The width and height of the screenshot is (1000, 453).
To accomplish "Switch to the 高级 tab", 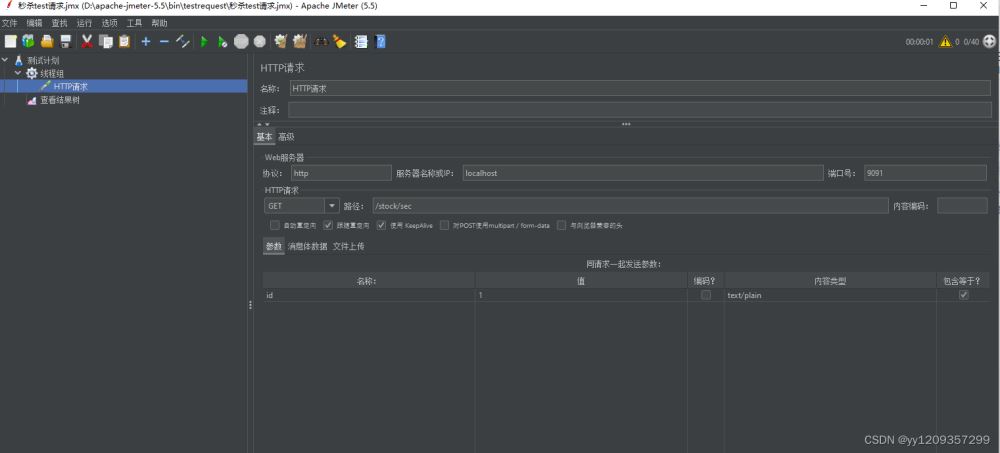I will click(286, 137).
